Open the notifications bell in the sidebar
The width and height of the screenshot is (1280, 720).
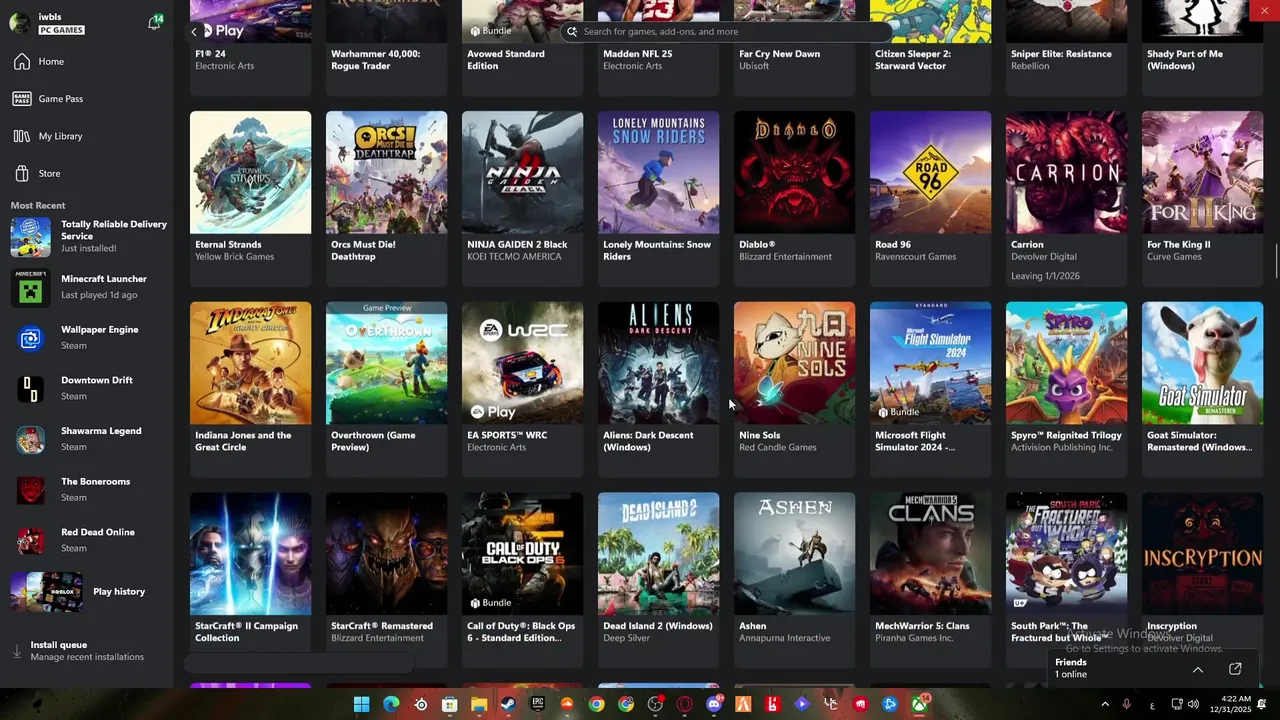[154, 22]
